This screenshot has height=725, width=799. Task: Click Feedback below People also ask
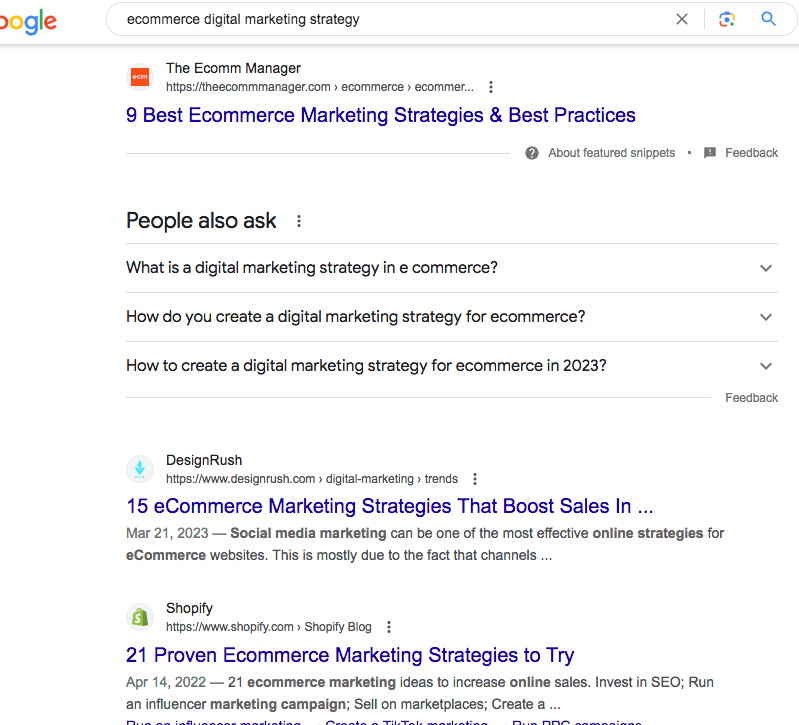tap(751, 398)
